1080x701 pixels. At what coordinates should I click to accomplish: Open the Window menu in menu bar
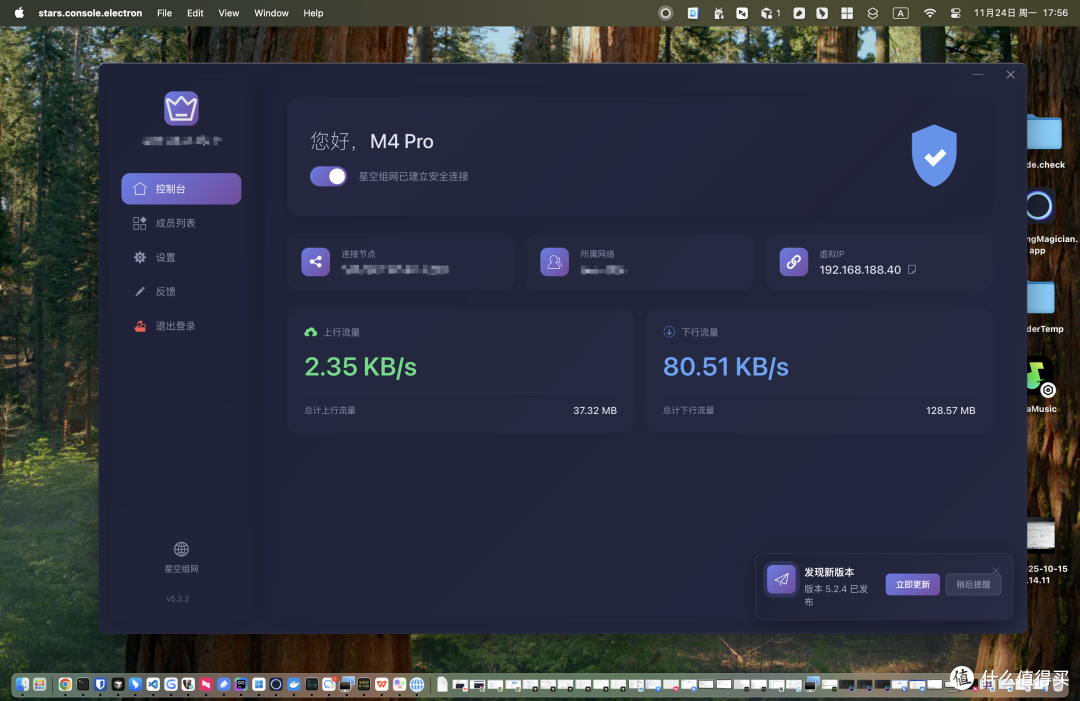tap(271, 13)
